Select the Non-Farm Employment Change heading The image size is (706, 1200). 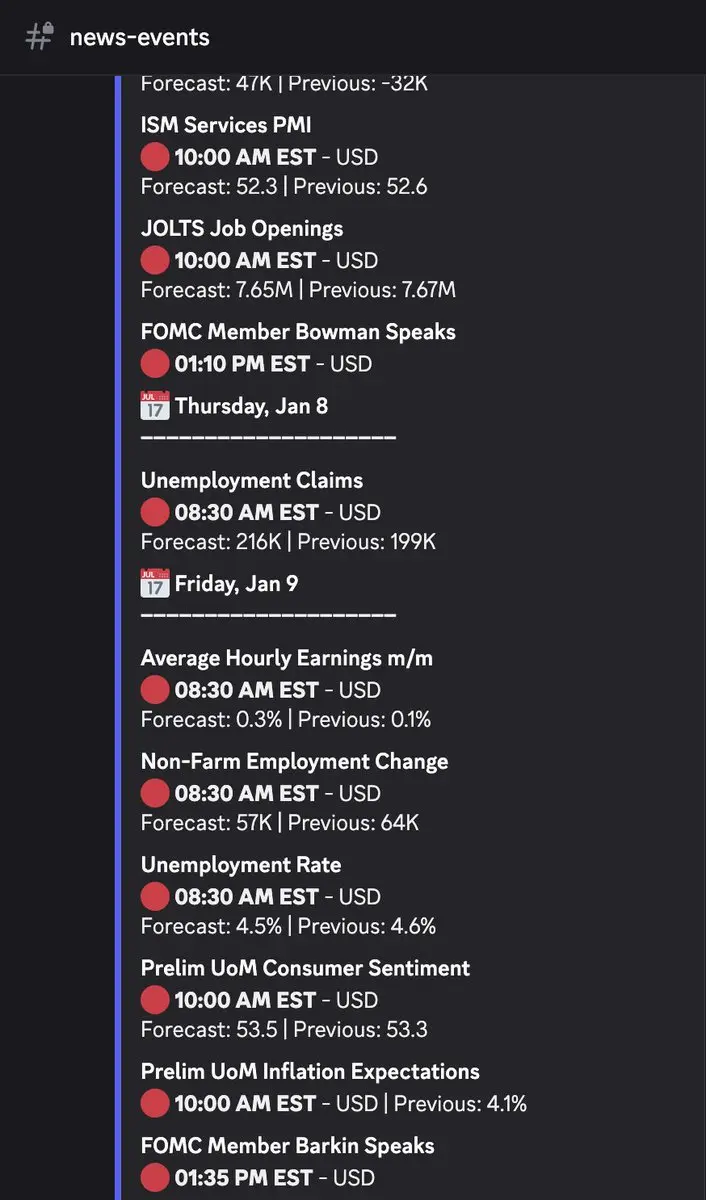click(x=294, y=762)
